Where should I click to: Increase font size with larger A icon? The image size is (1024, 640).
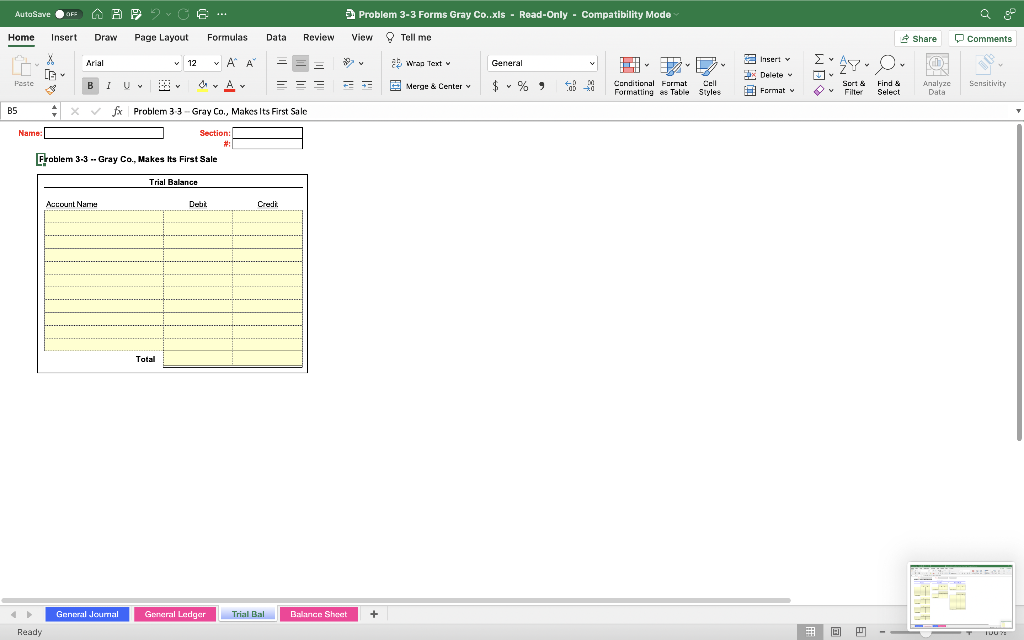232,63
